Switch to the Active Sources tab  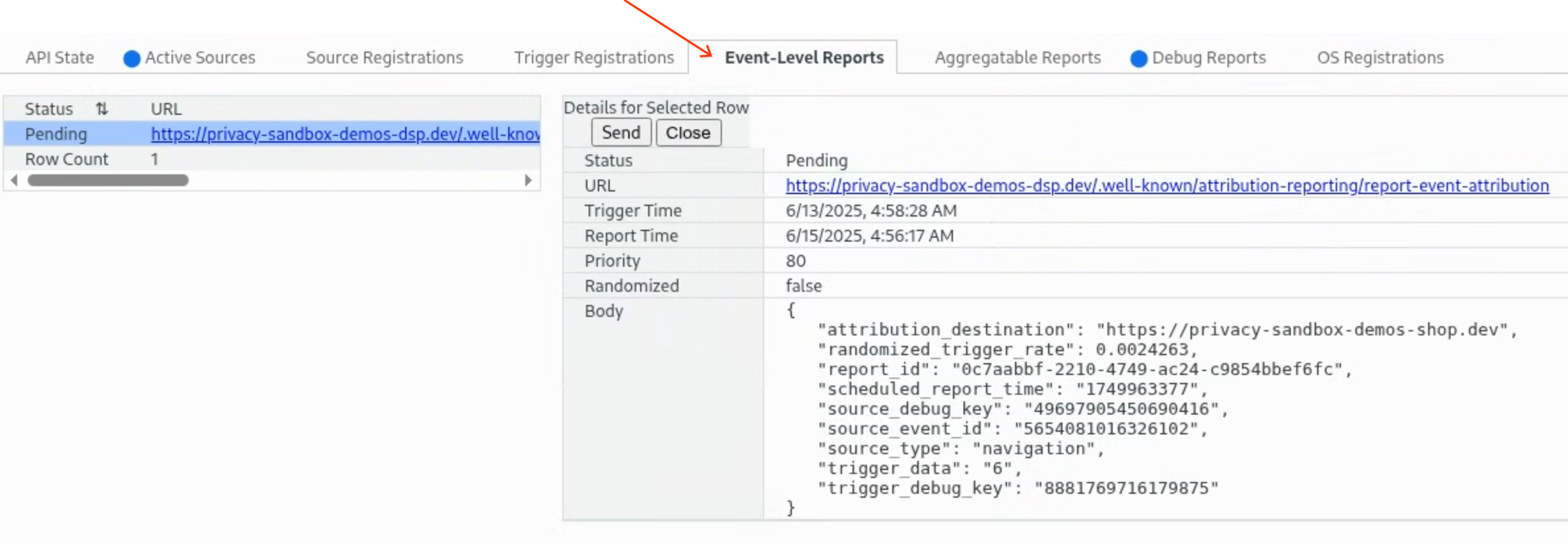click(x=199, y=57)
